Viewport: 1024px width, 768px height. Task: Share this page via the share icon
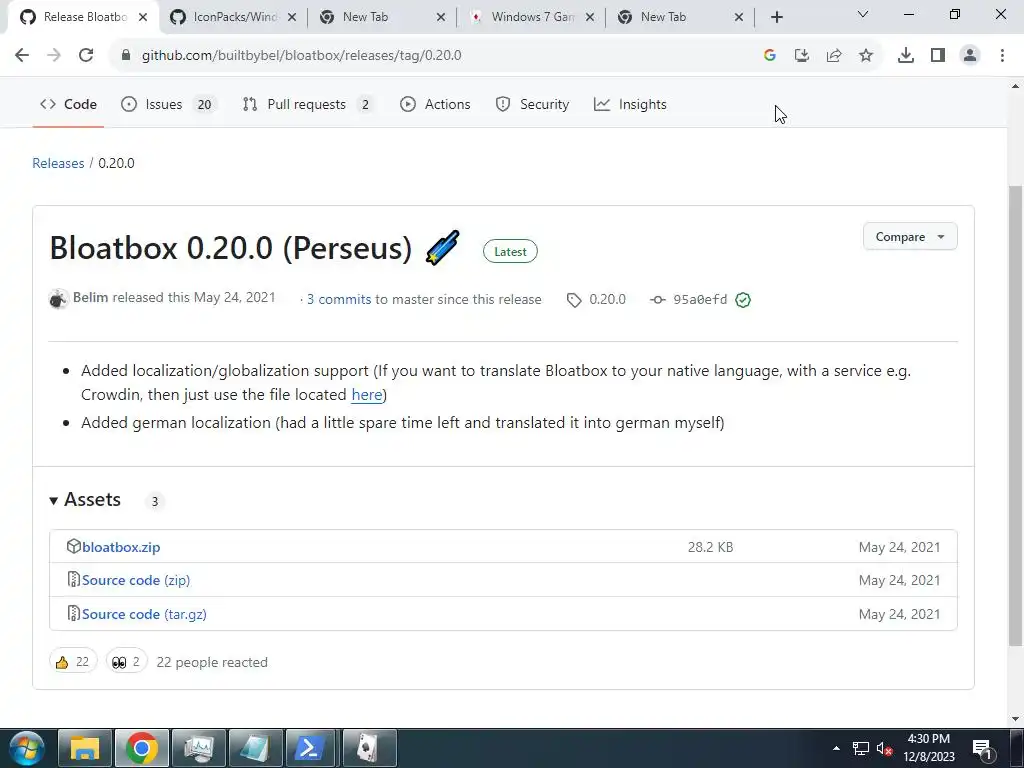(x=834, y=56)
